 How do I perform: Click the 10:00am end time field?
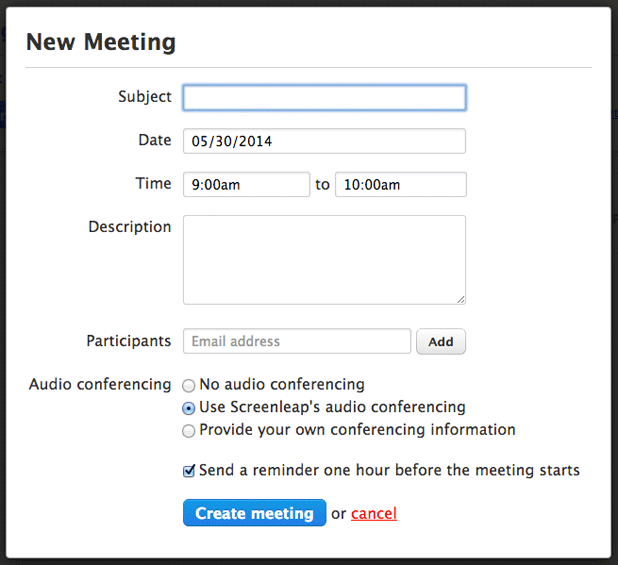click(400, 185)
